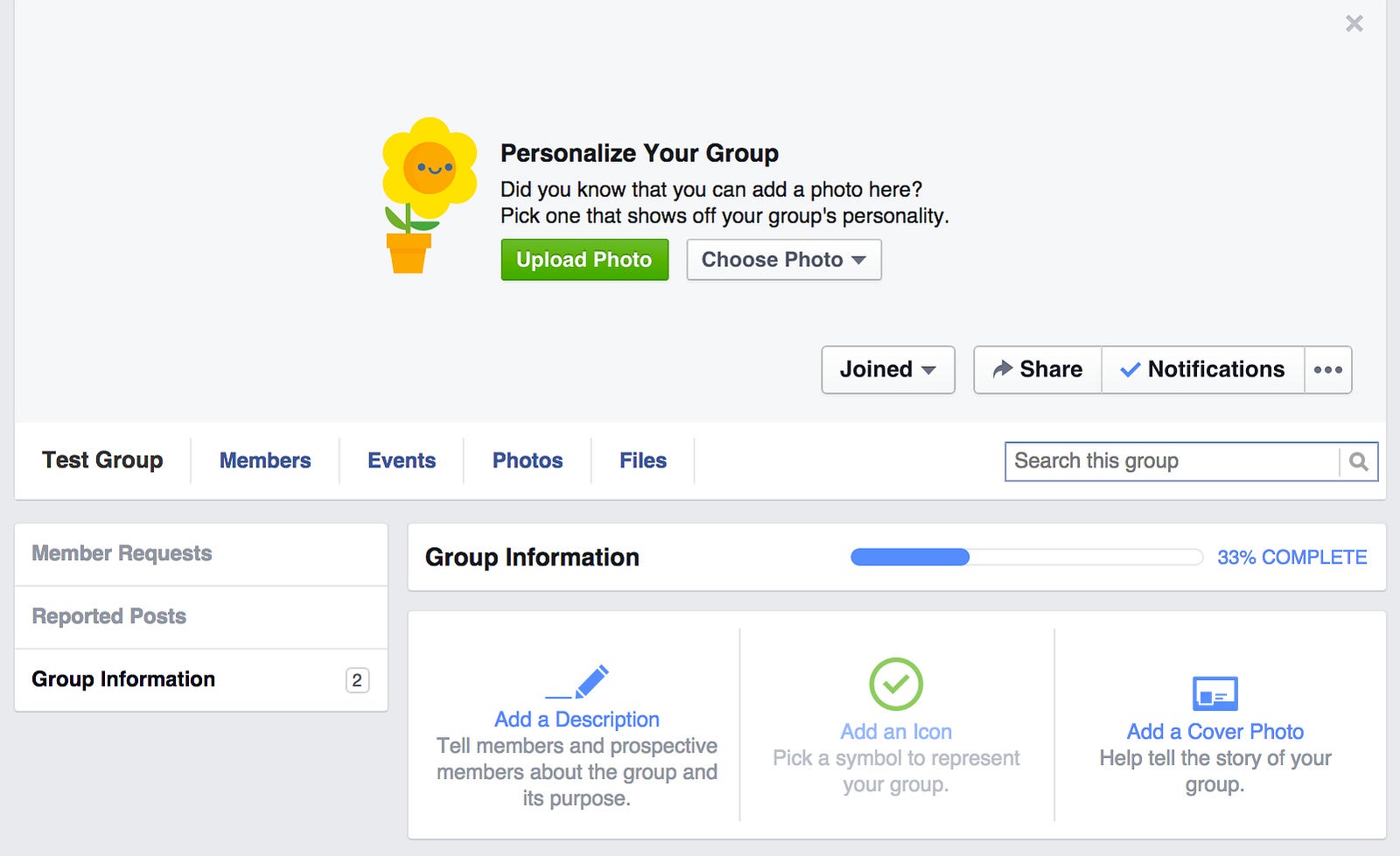The image size is (1400, 856).
Task: Close the Personalize Your Group banner
Action: coord(1354,24)
